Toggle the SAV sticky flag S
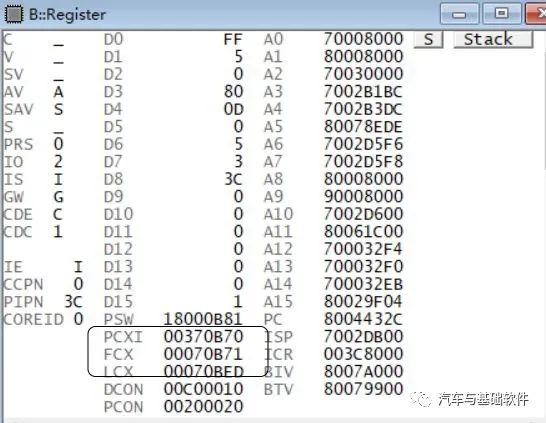Image resolution: width=546 pixels, height=423 pixels. [58, 109]
